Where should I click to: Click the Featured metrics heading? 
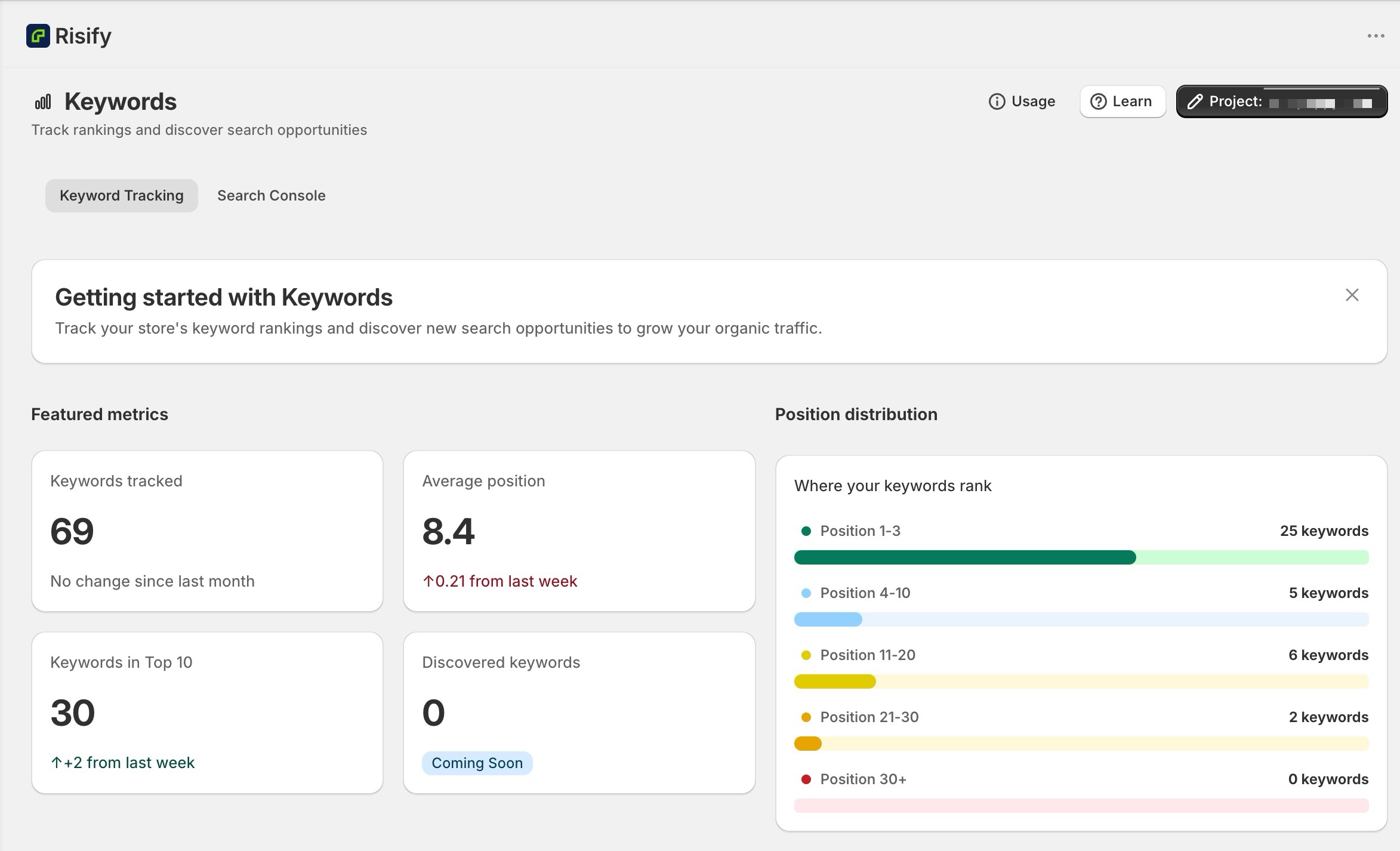pyautogui.click(x=100, y=414)
